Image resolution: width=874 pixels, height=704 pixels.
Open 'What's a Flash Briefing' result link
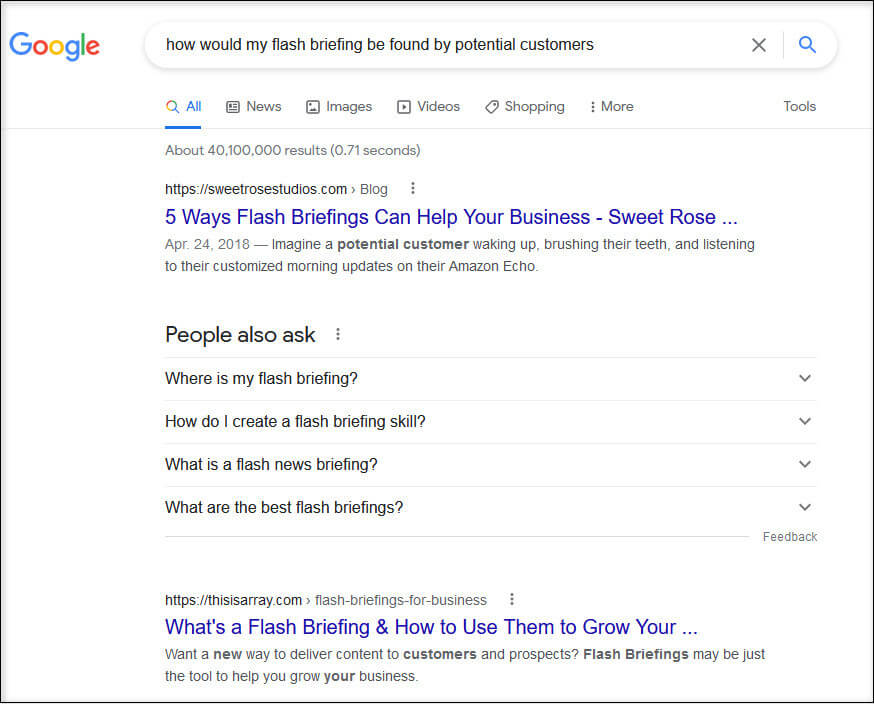point(431,627)
